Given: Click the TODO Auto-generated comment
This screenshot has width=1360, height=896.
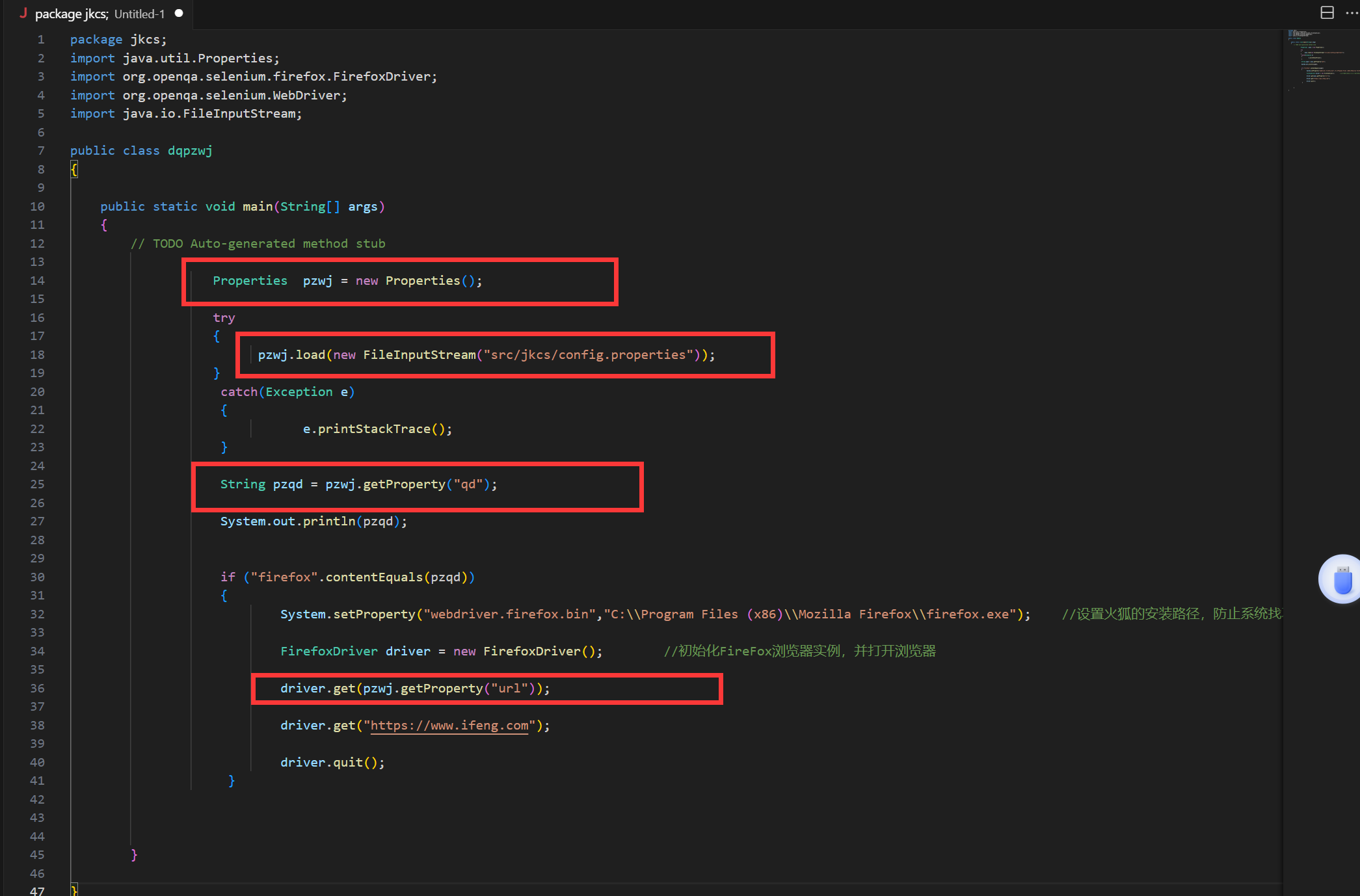Looking at the screenshot, I should (258, 244).
